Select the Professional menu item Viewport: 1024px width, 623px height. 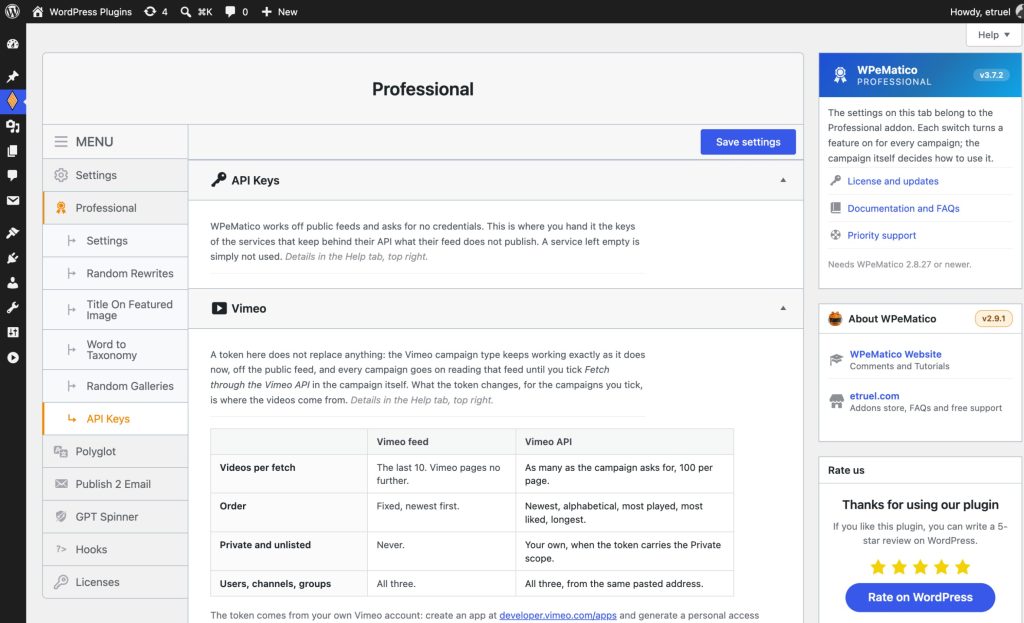(x=116, y=208)
